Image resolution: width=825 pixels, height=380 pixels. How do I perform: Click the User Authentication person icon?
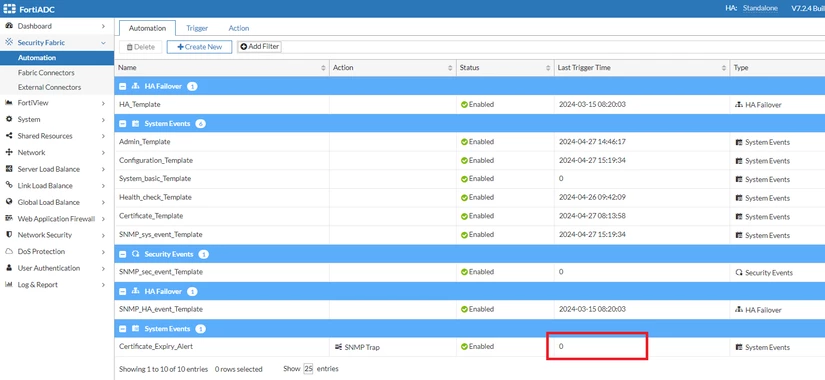point(8,268)
